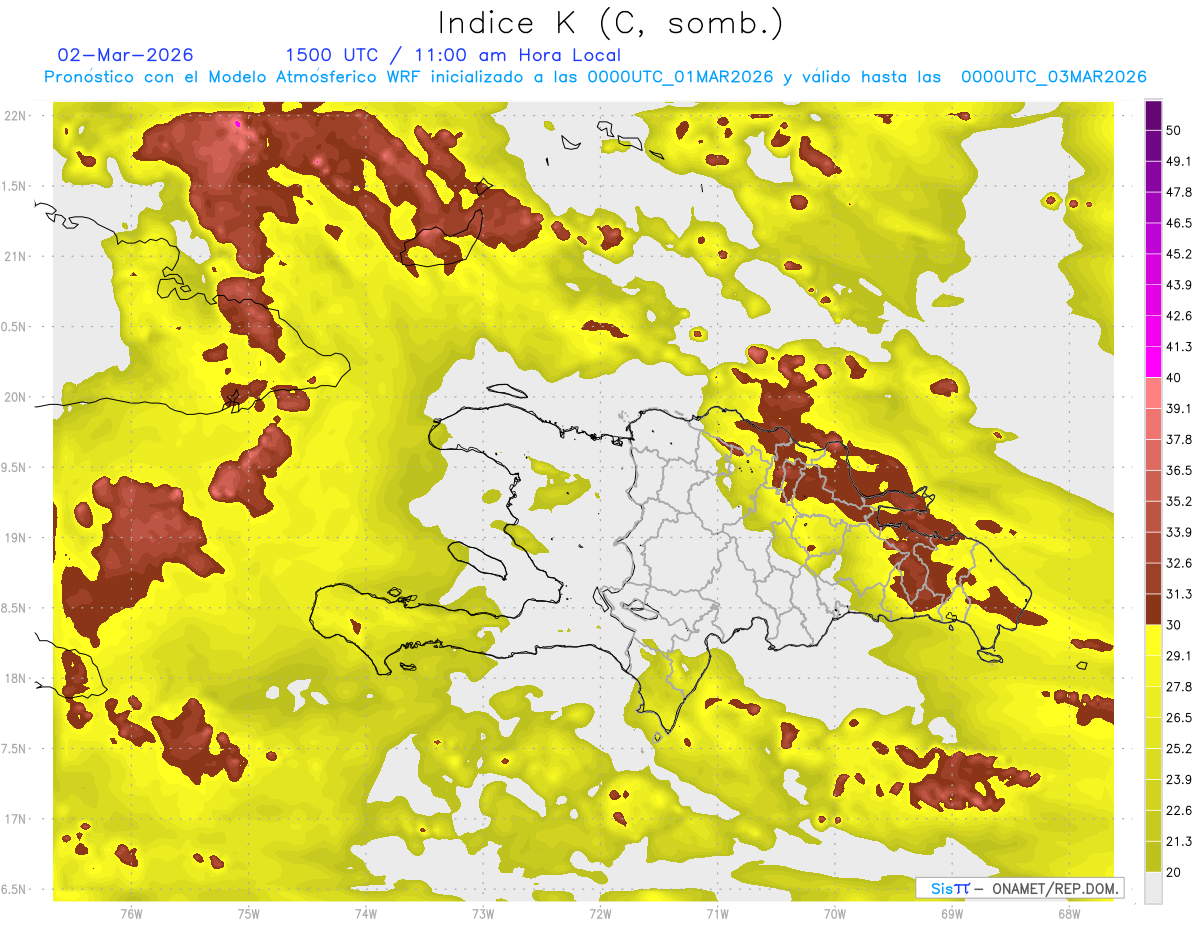Click the colorbar value "41.3"
The height and width of the screenshot is (927, 1200).
[1179, 347]
